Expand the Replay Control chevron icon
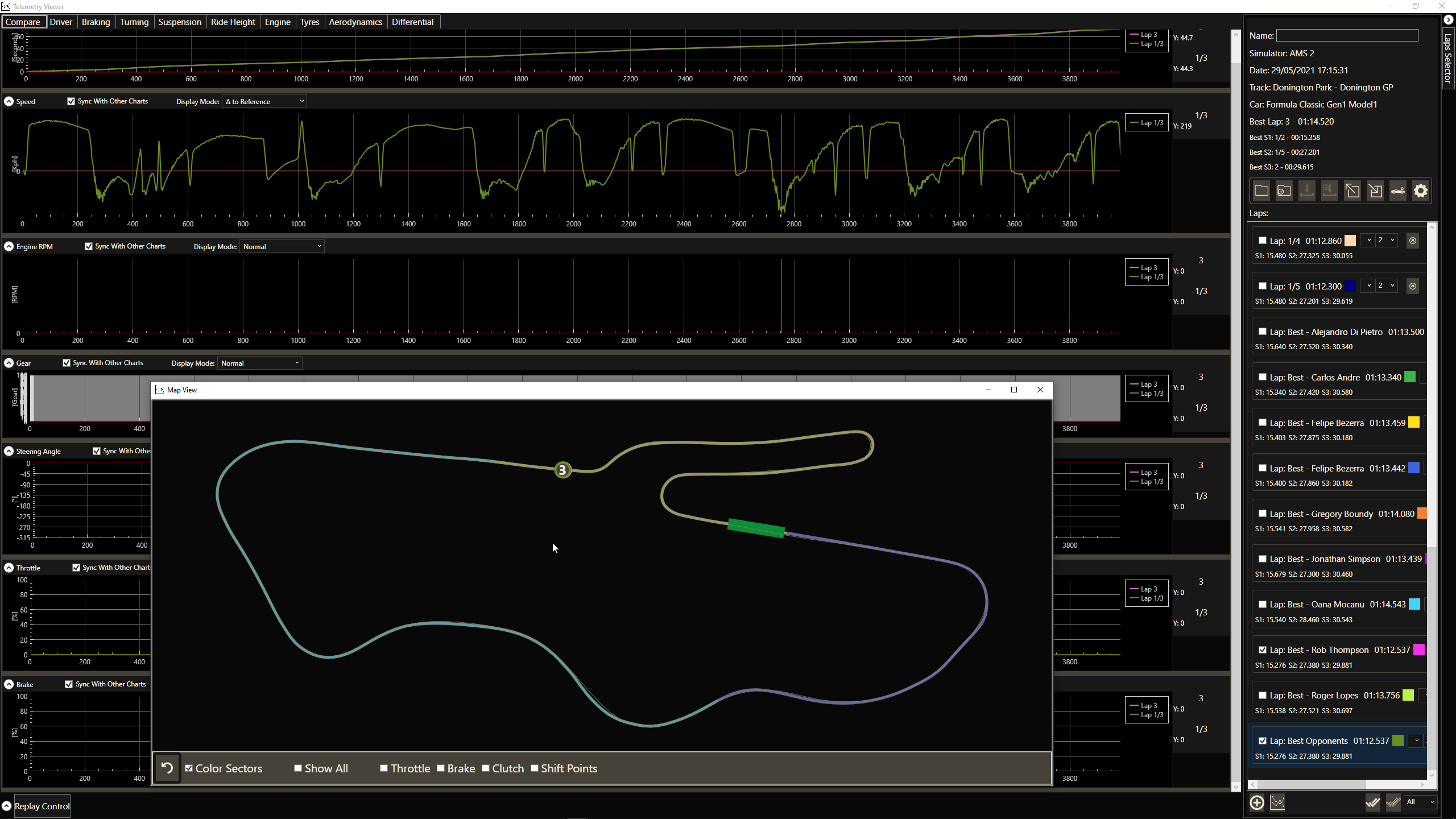 click(x=7, y=806)
